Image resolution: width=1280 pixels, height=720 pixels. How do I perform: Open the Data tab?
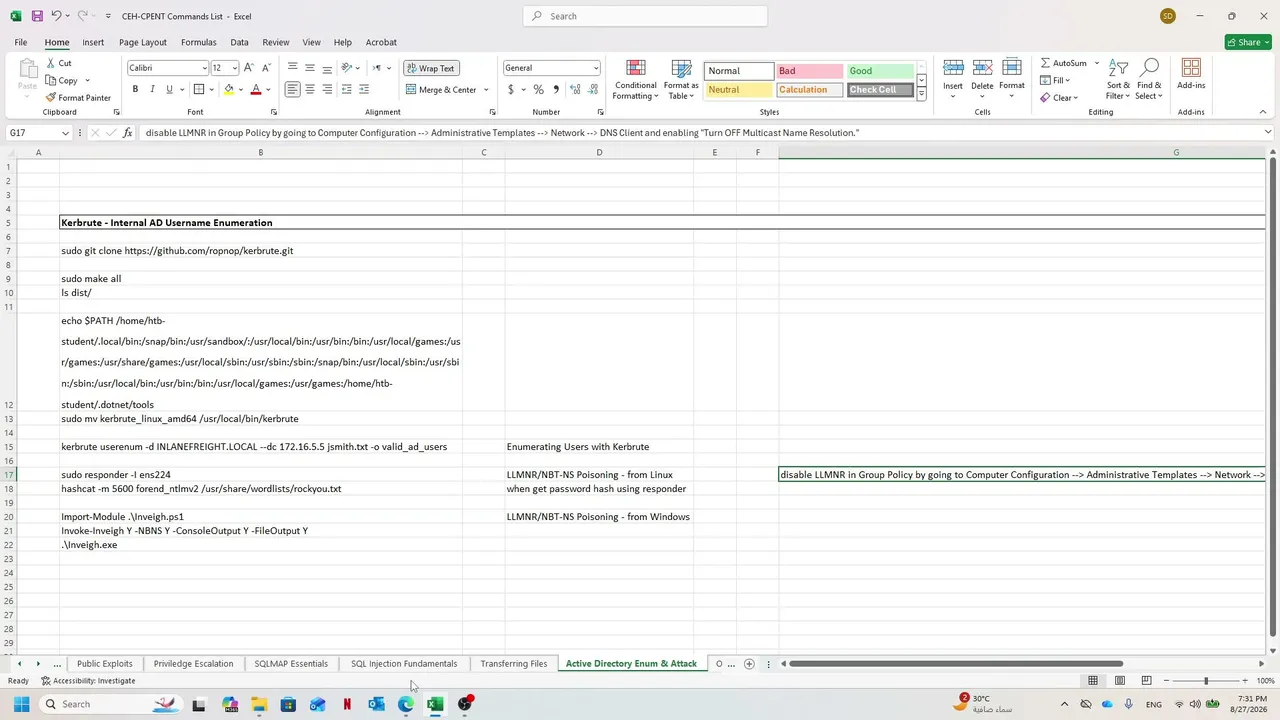[x=239, y=42]
